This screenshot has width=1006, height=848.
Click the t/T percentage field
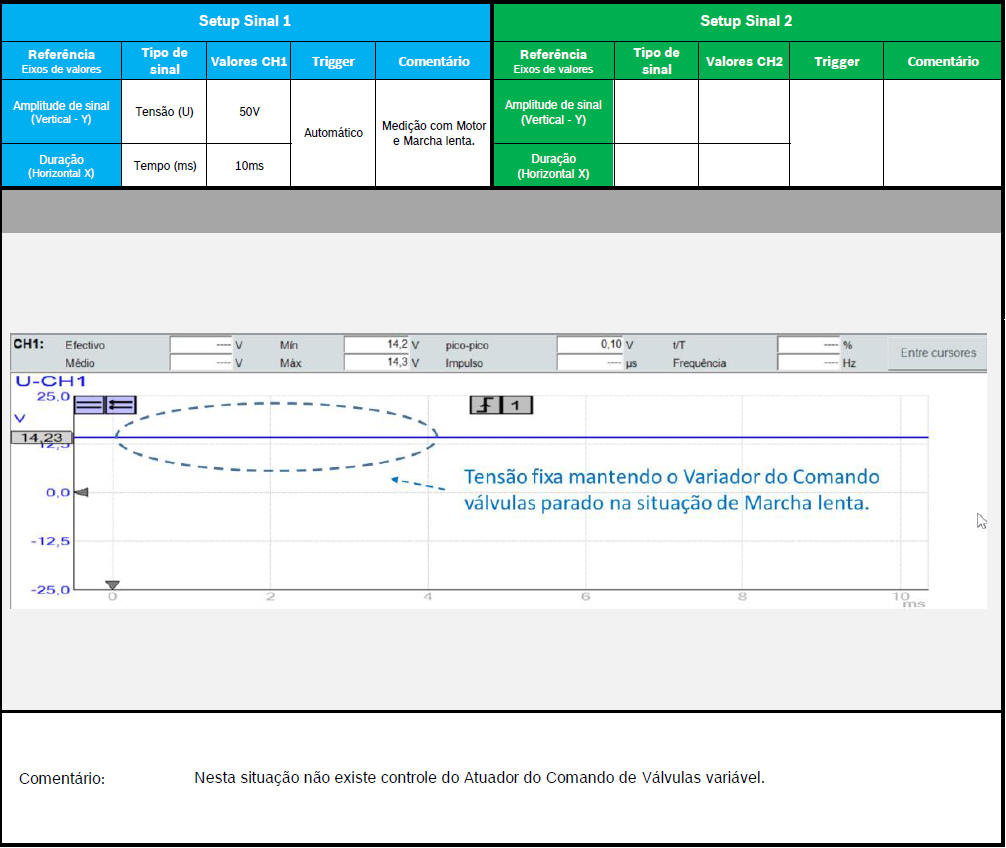coord(808,345)
